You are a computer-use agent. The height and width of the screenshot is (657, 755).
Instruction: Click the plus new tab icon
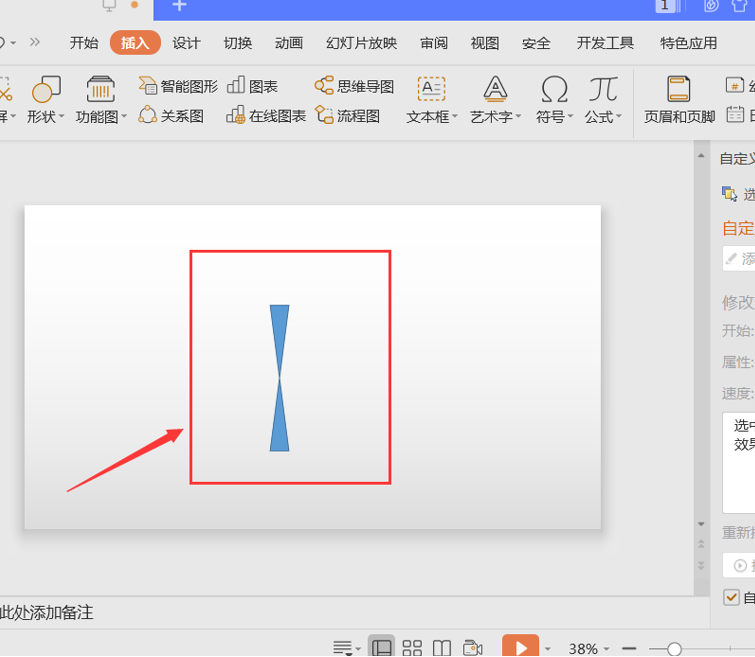[x=179, y=5]
